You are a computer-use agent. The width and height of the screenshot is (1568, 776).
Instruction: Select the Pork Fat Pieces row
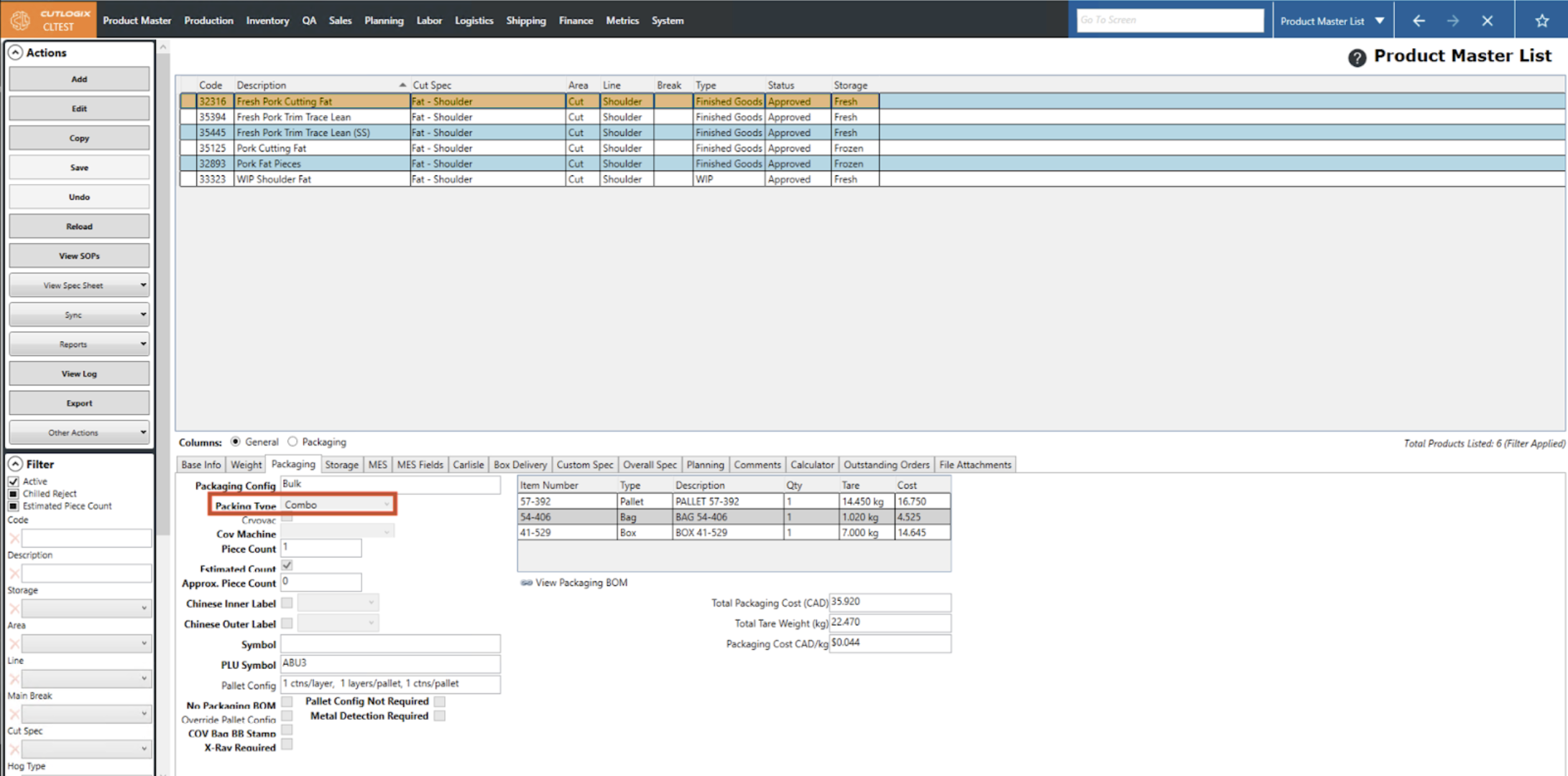click(x=269, y=164)
